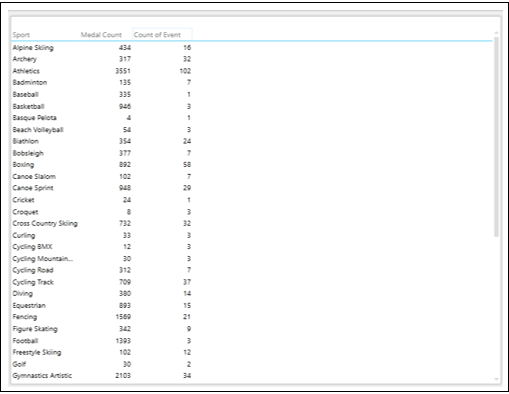Select Gymnastics Artistic event count 34
Image resolution: width=509 pixels, height=394 pixels.
[x=187, y=376]
